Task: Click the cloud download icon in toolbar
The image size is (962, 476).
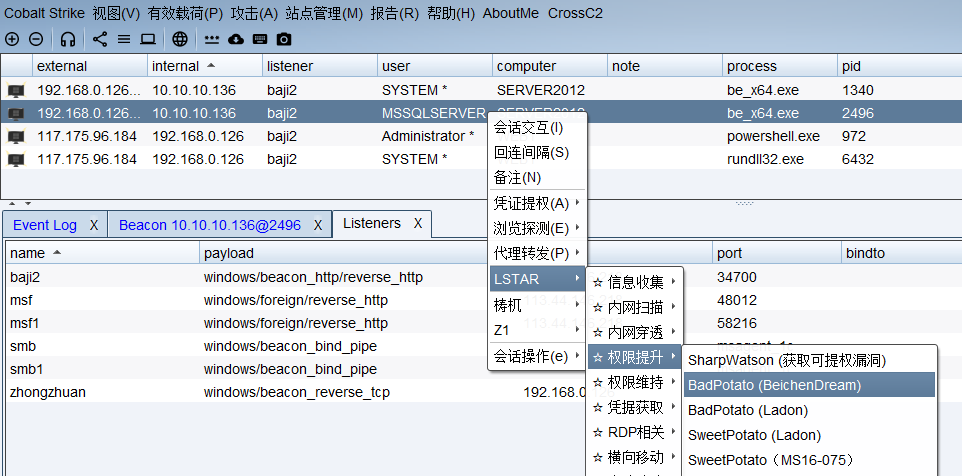Action: 236,39
